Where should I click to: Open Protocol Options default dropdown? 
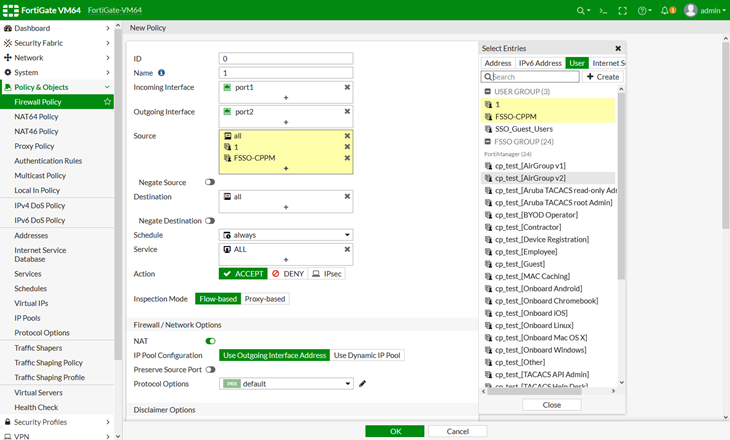click(x=286, y=384)
